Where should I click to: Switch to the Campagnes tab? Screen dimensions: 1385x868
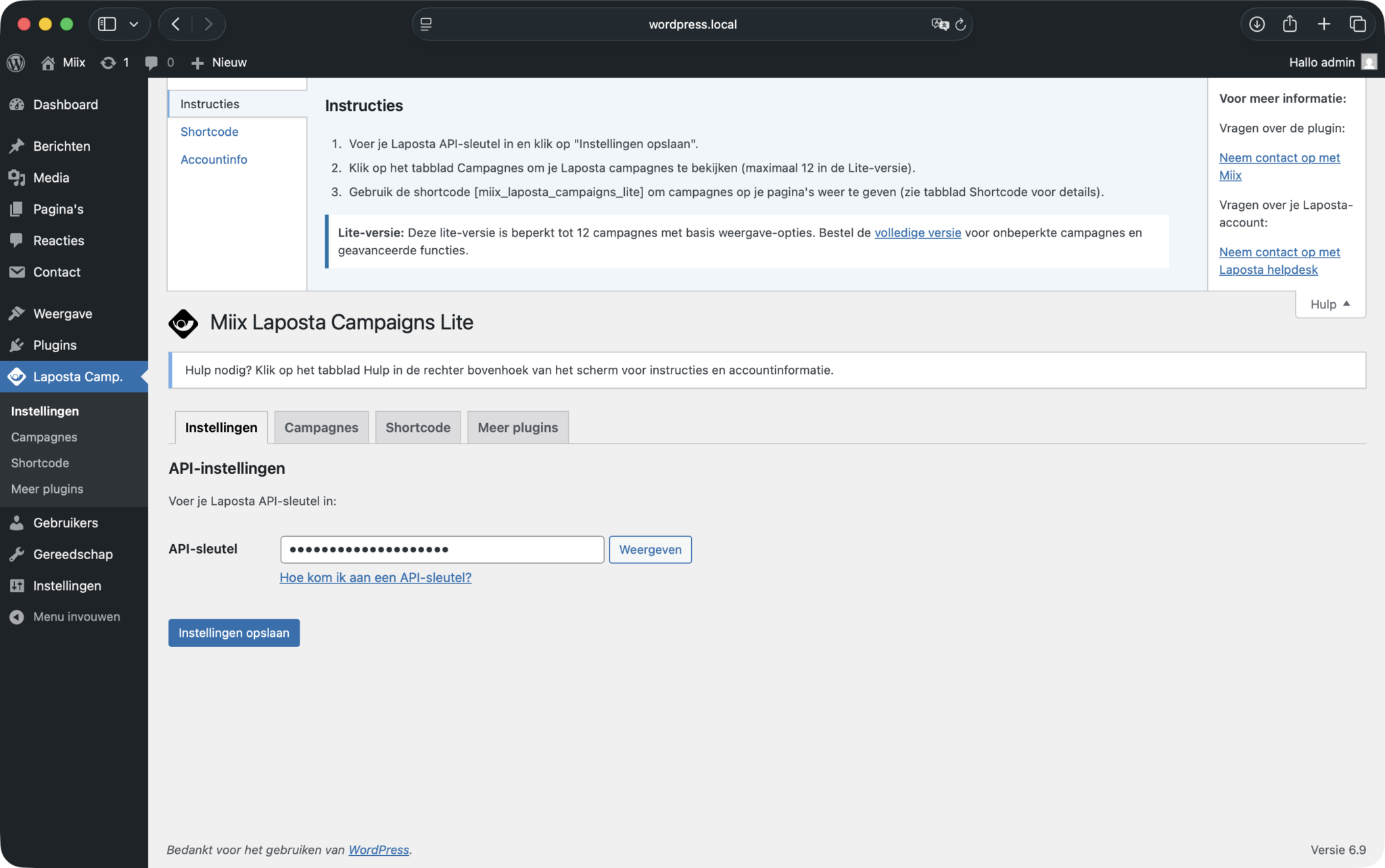click(321, 427)
